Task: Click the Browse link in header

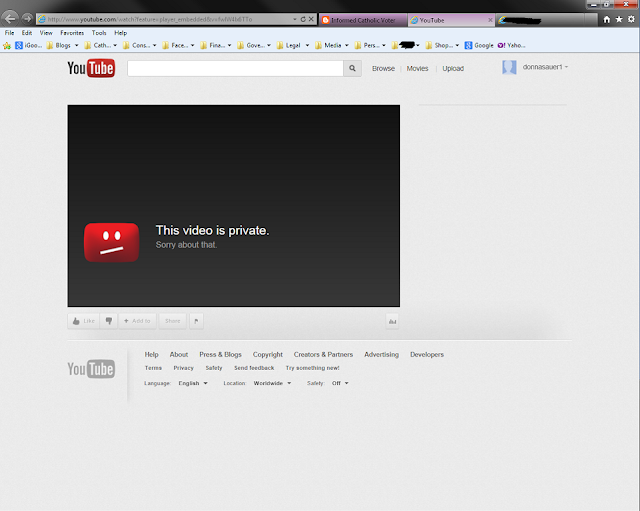Action: (383, 69)
